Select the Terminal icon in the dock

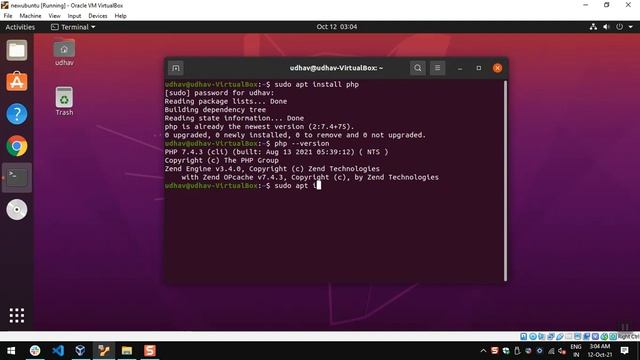17,178
